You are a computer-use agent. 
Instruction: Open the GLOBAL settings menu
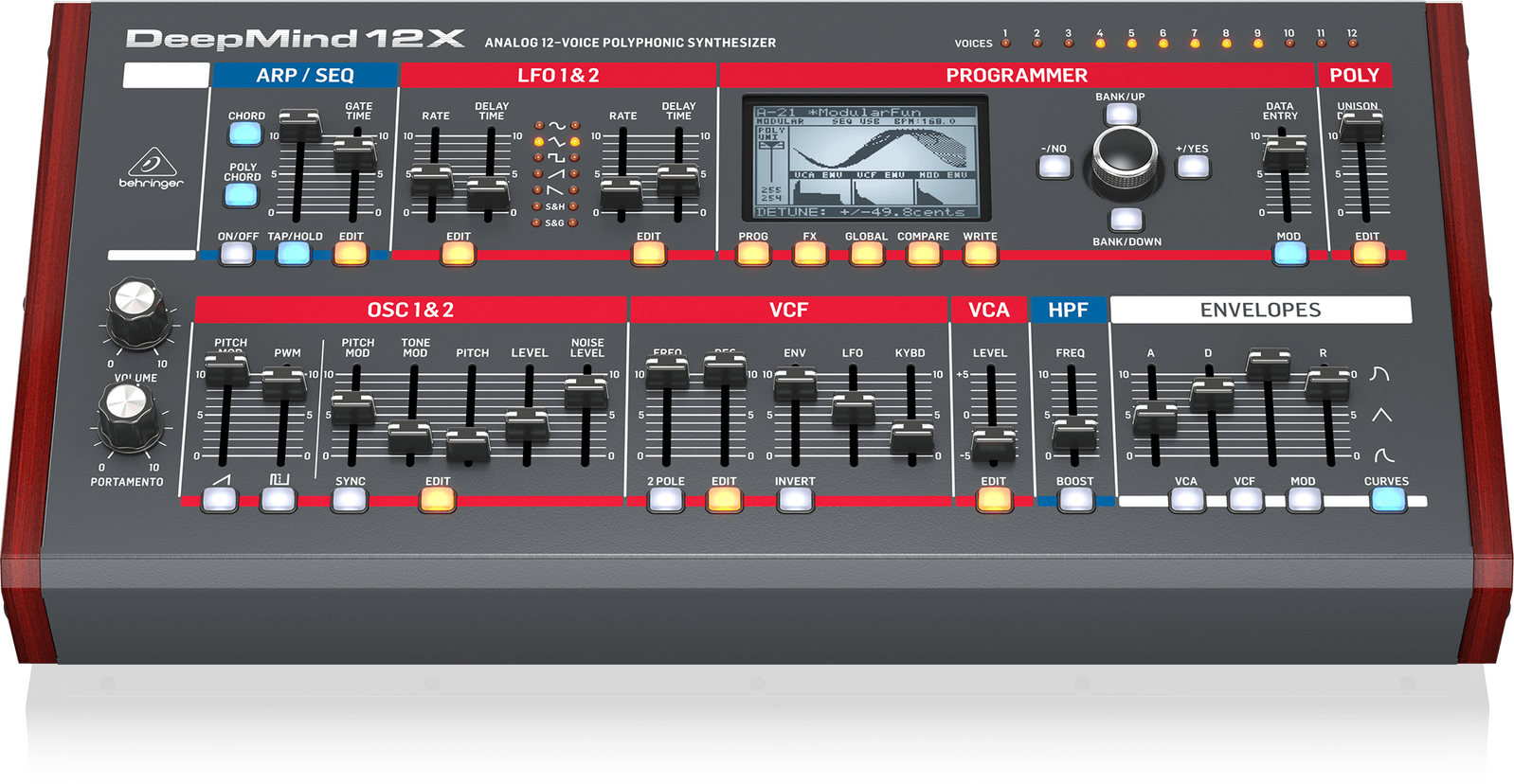pos(866,254)
